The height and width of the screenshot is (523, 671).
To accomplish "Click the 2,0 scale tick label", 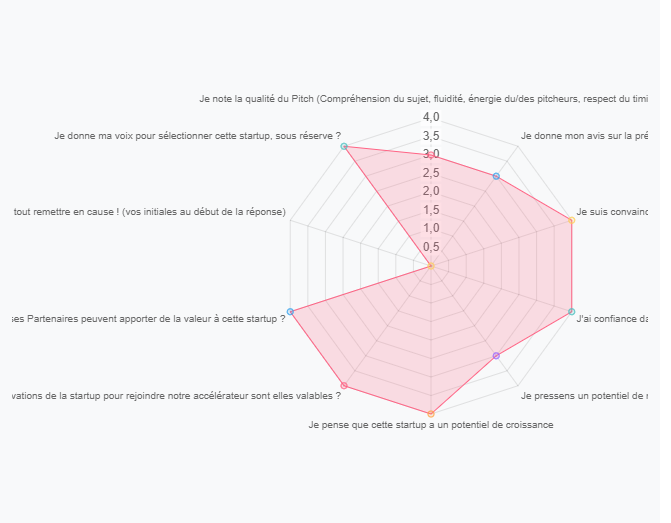I will pos(431,191).
